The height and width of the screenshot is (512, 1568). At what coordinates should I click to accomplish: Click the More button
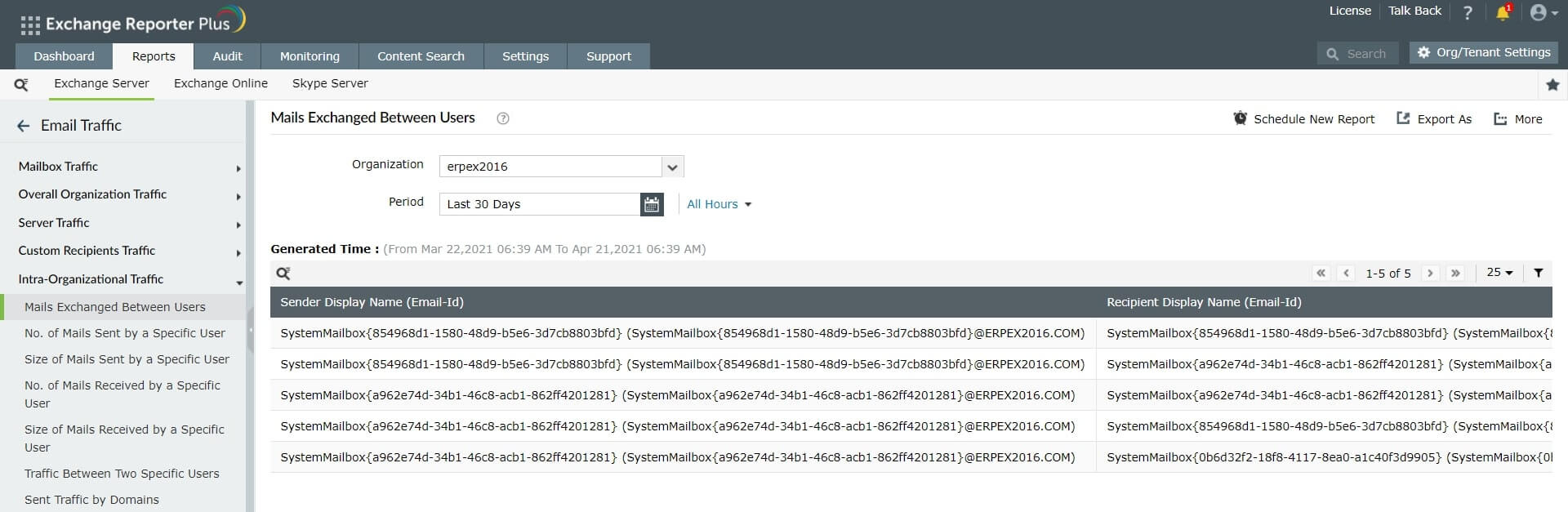click(x=1518, y=119)
